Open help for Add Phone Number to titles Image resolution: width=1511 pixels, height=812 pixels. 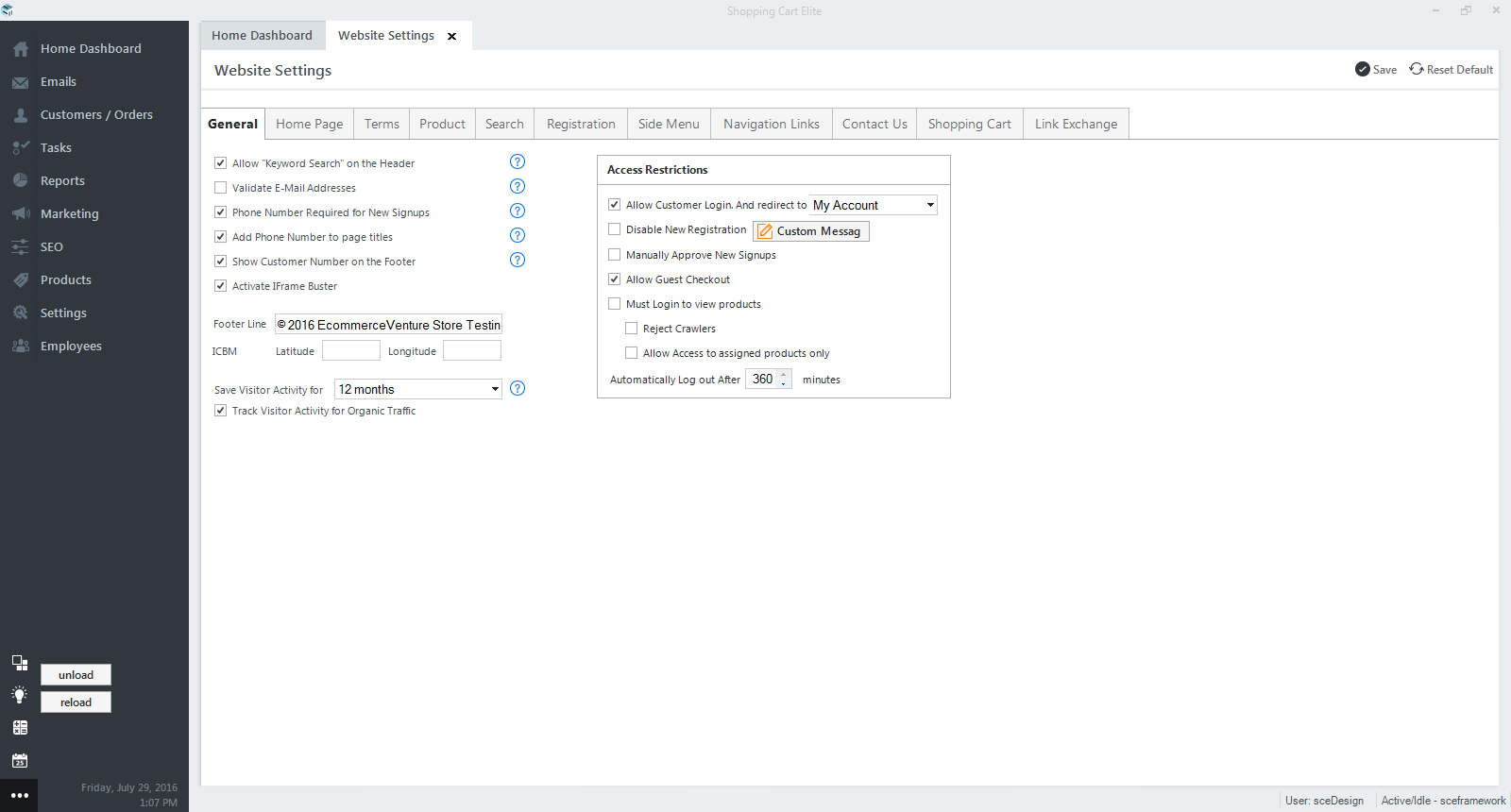(518, 235)
